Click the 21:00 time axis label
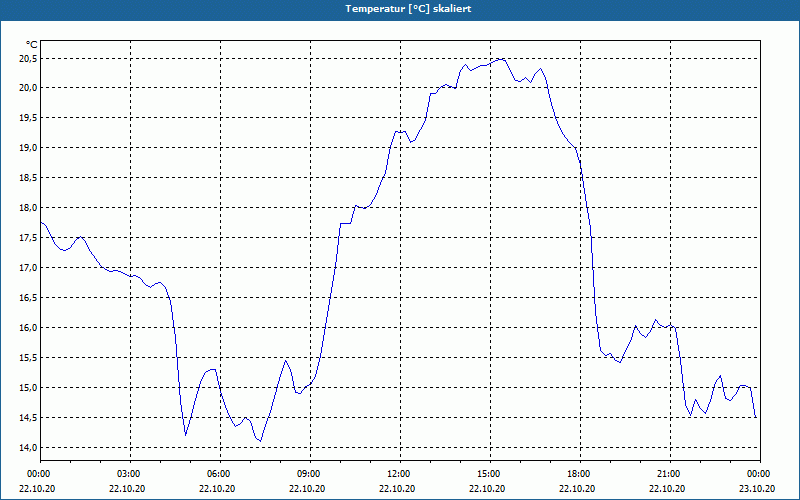 coord(667,474)
